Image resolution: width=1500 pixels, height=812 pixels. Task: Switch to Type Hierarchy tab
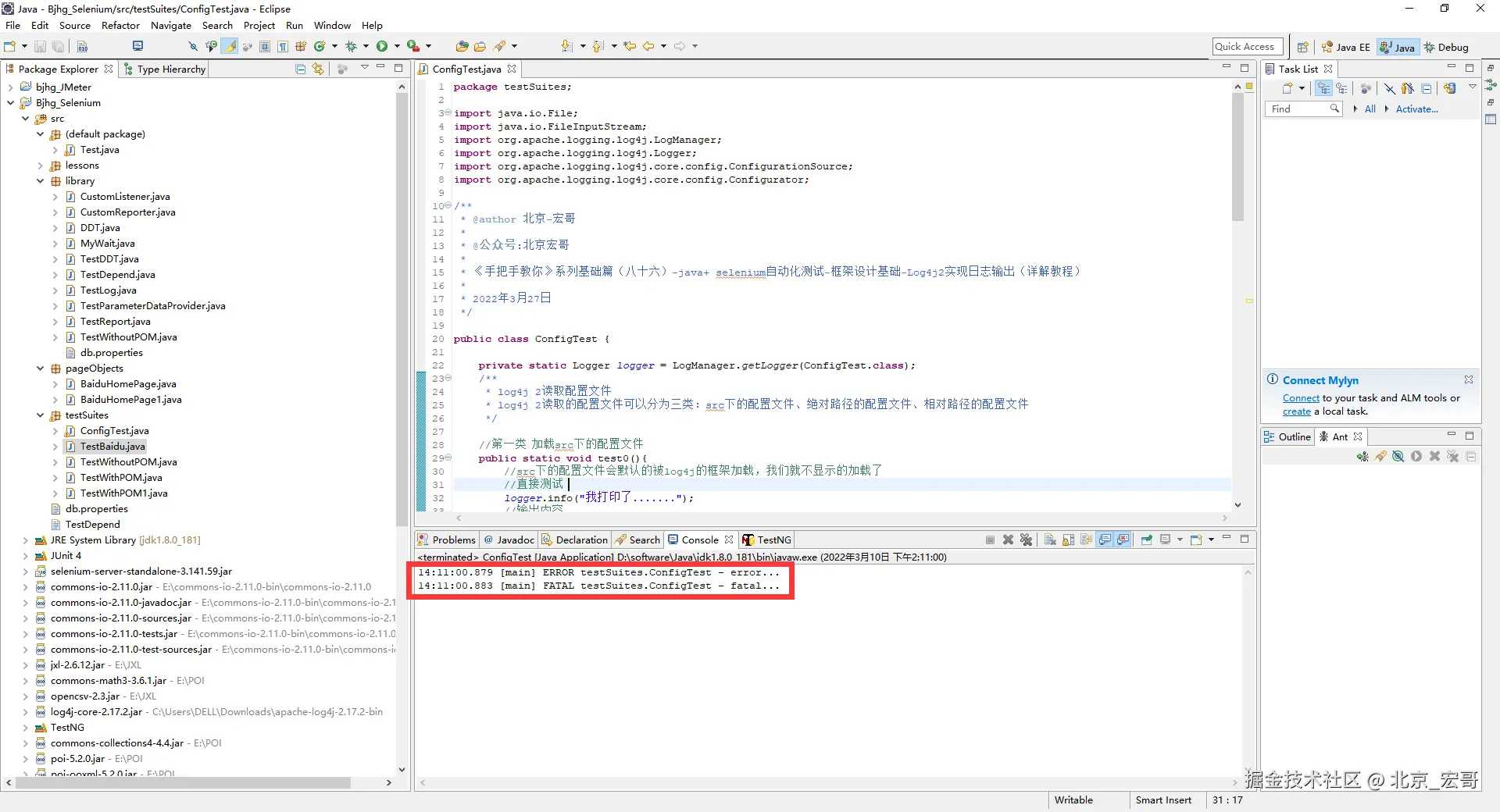pos(165,69)
